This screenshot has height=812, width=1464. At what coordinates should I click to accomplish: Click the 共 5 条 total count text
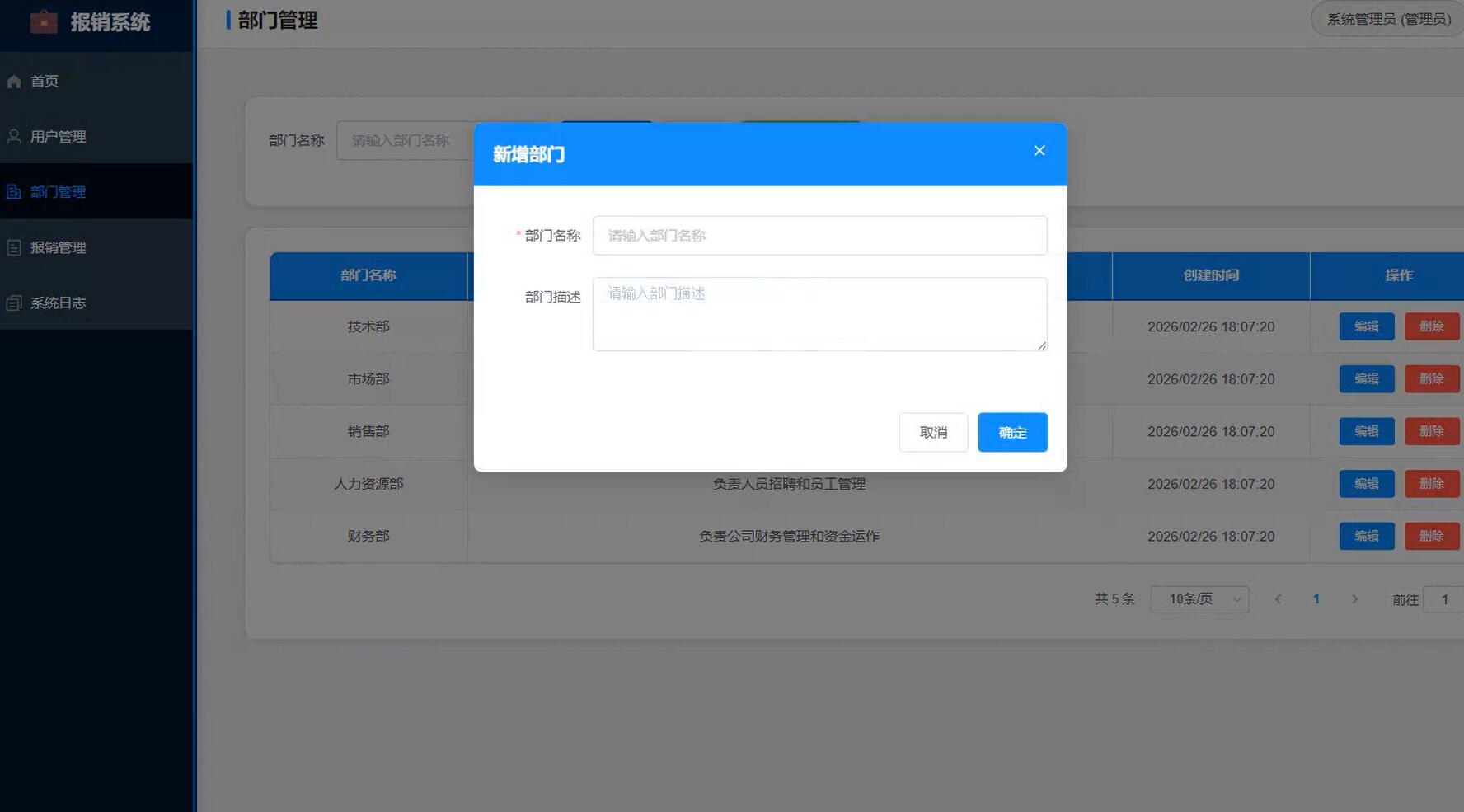pyautogui.click(x=1114, y=599)
